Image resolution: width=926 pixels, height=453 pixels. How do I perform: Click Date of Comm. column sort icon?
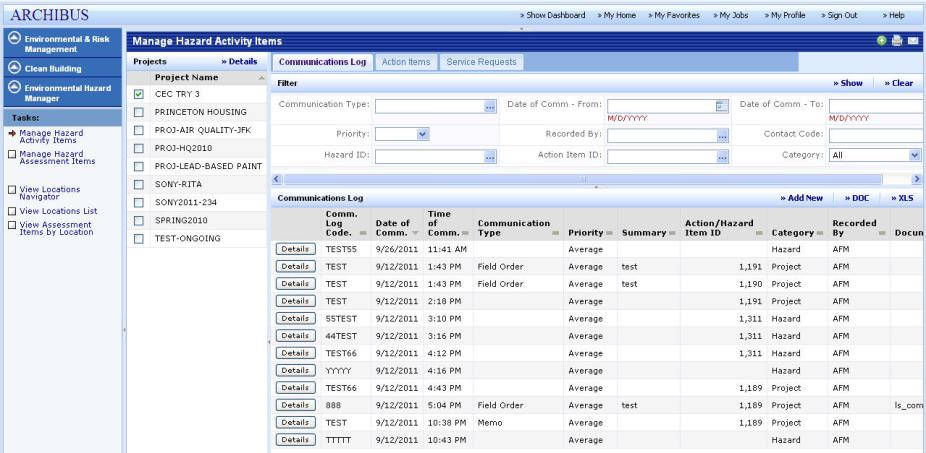[x=415, y=233]
